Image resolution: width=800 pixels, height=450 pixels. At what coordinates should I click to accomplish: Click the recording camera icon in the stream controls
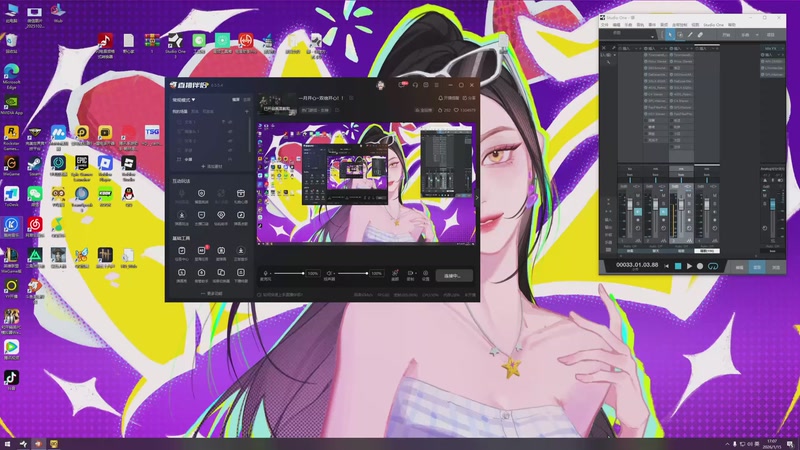(410, 273)
